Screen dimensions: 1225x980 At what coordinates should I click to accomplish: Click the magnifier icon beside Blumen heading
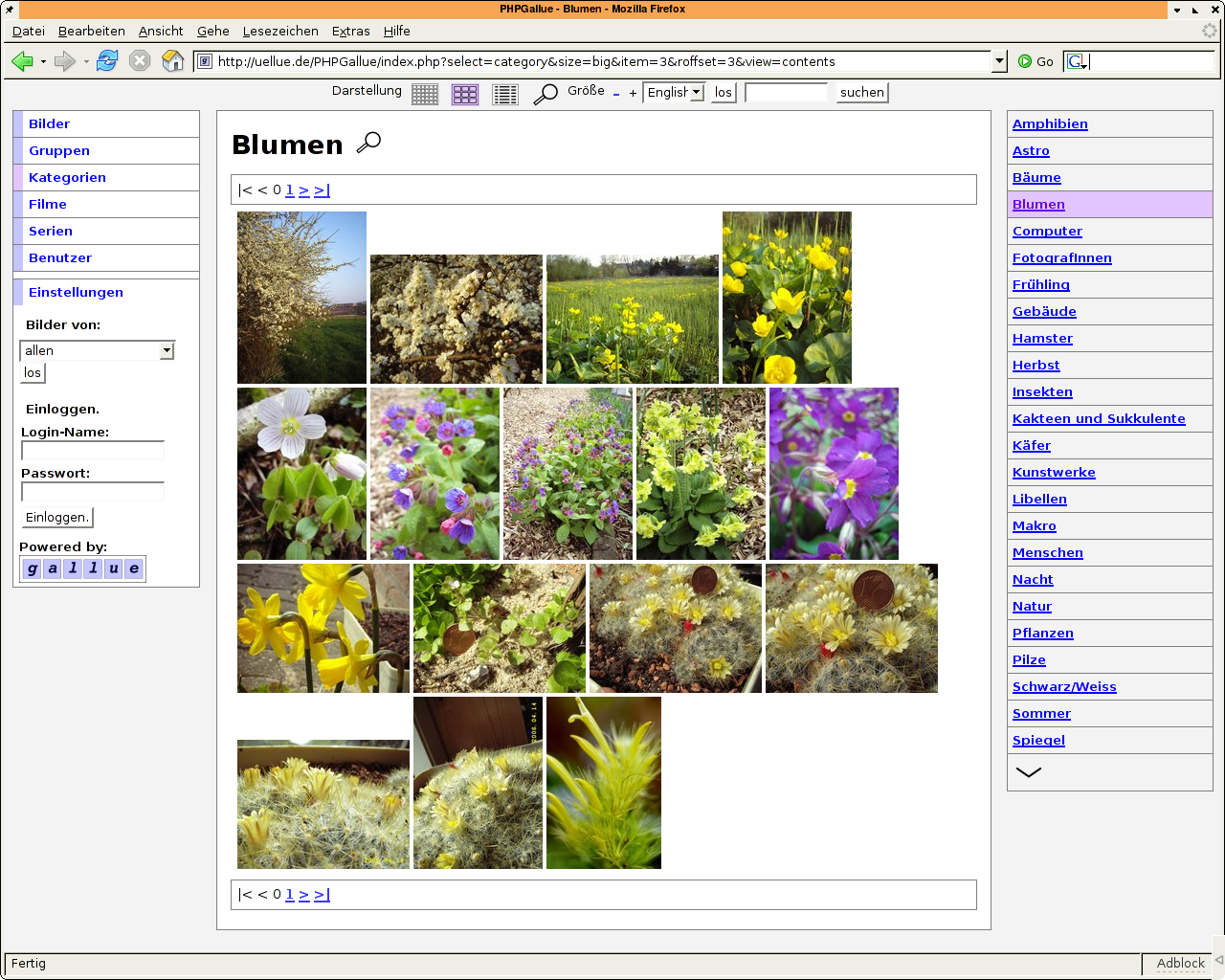click(x=368, y=143)
